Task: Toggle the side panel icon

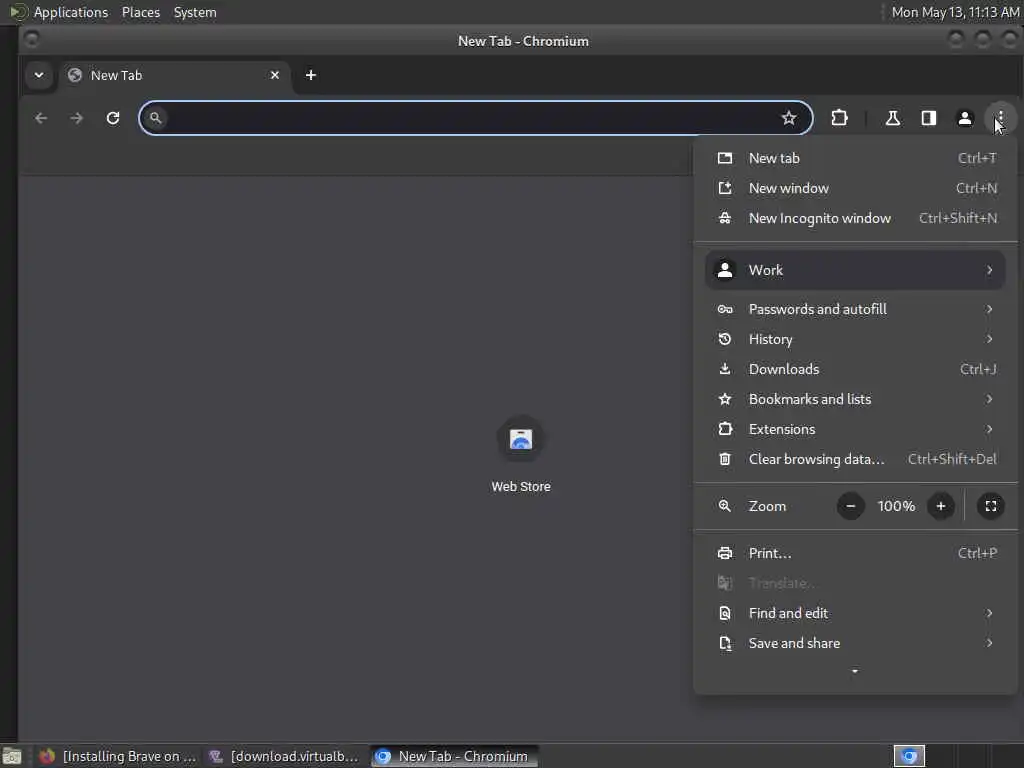Action: (929, 118)
